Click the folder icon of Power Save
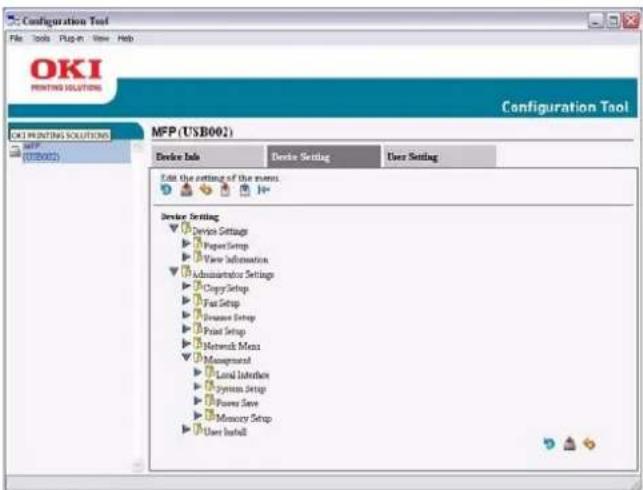This screenshot has width=643, height=490. [210, 401]
